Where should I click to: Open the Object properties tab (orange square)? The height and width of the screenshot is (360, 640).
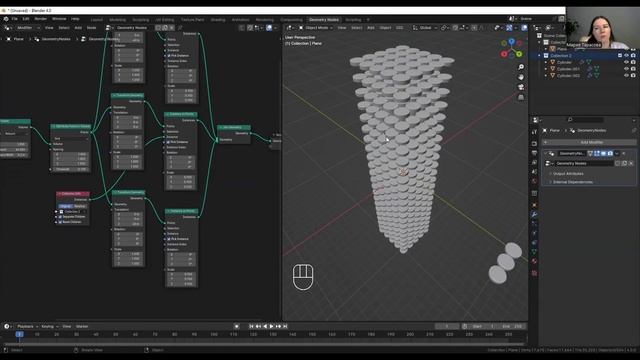point(534,205)
